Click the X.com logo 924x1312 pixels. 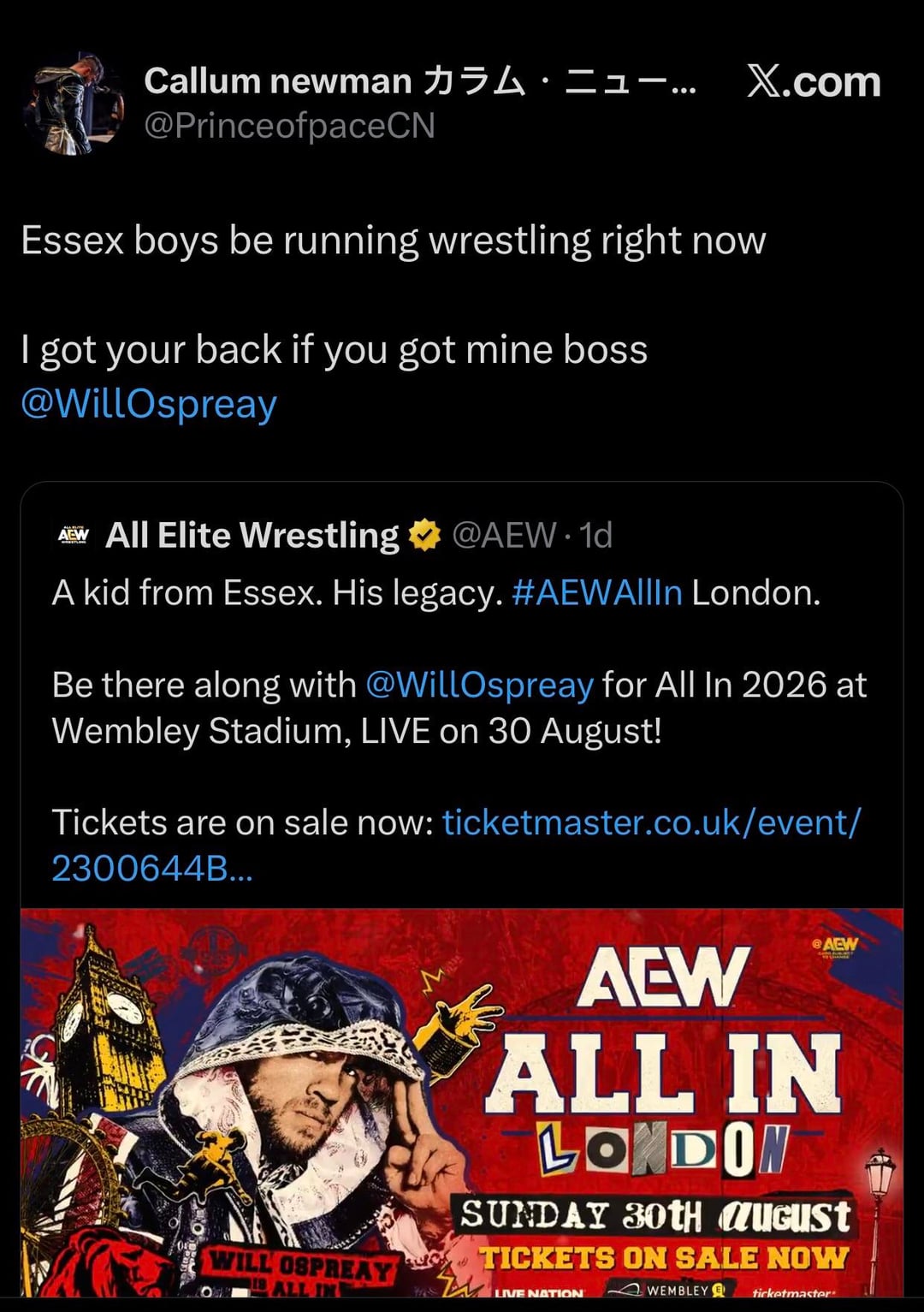(x=813, y=82)
